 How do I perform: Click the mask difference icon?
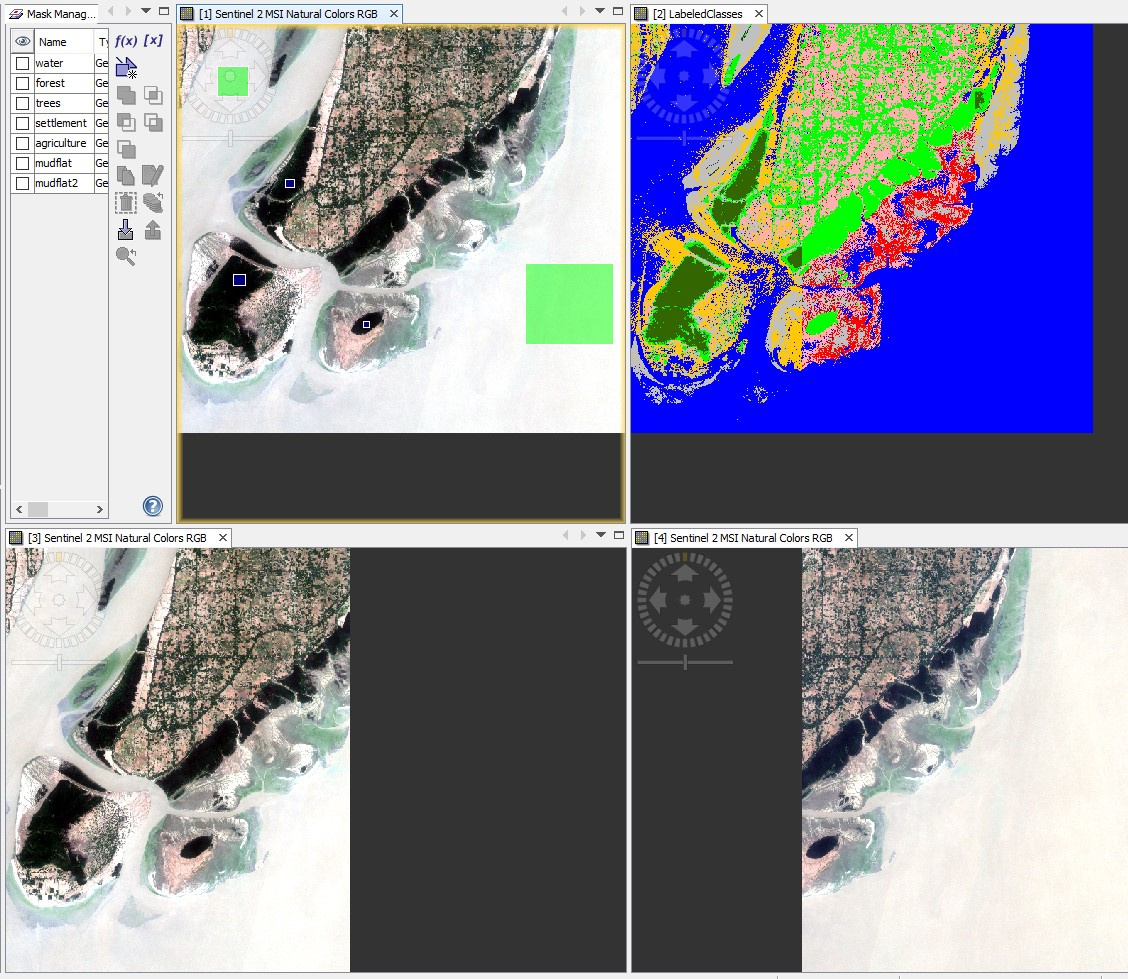pos(126,122)
